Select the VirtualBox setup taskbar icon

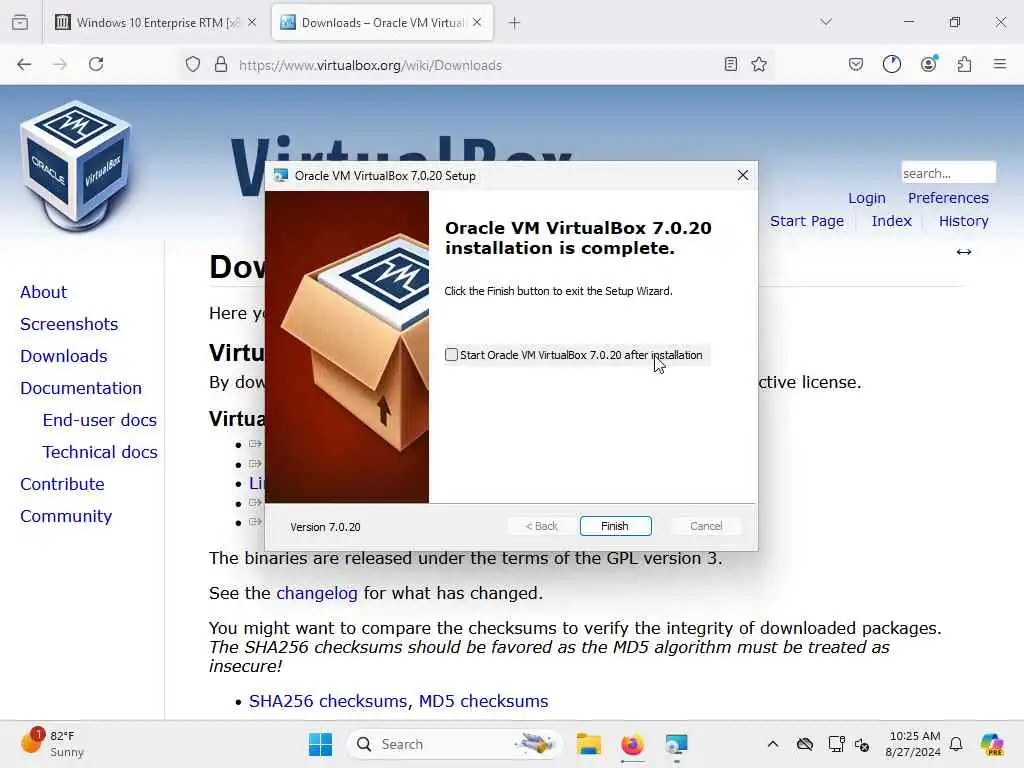pyautogui.click(x=676, y=744)
